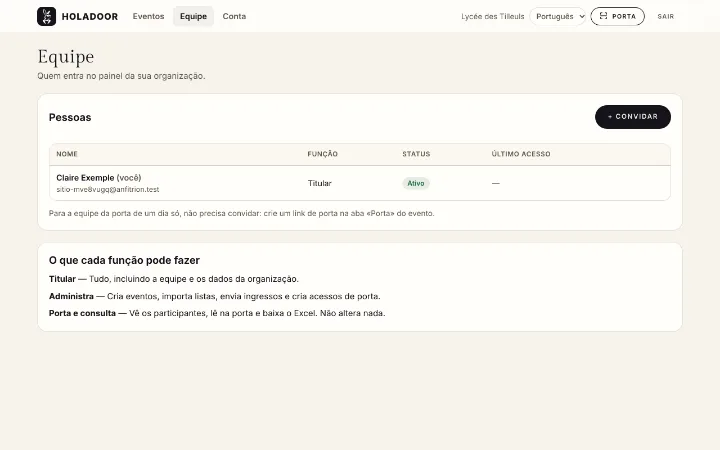Click the Porta e consulta description line
The height and width of the screenshot is (450, 720).
pos(217,313)
